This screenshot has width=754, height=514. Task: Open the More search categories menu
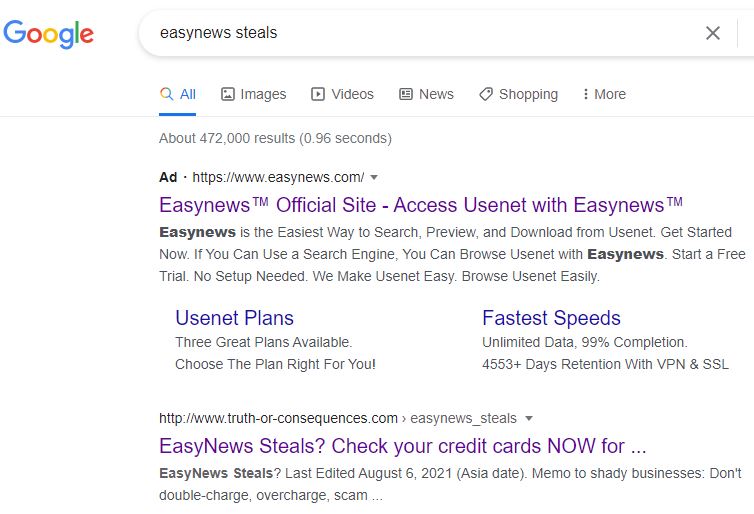pos(604,94)
